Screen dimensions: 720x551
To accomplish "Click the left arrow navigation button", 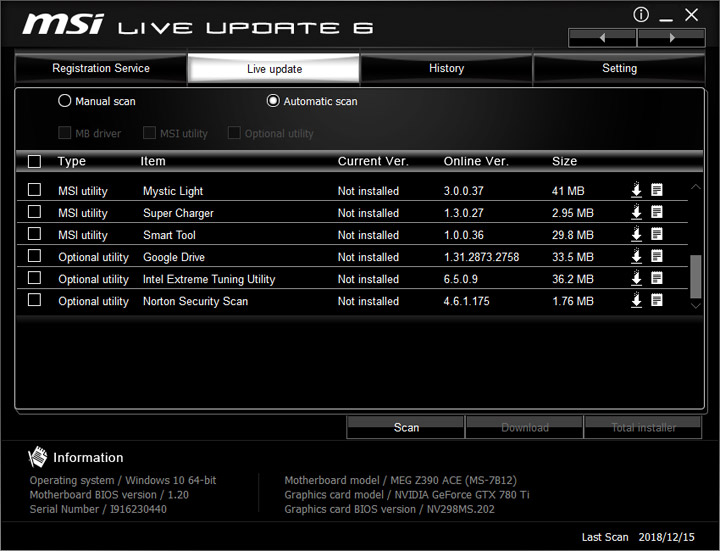I will 602,38.
